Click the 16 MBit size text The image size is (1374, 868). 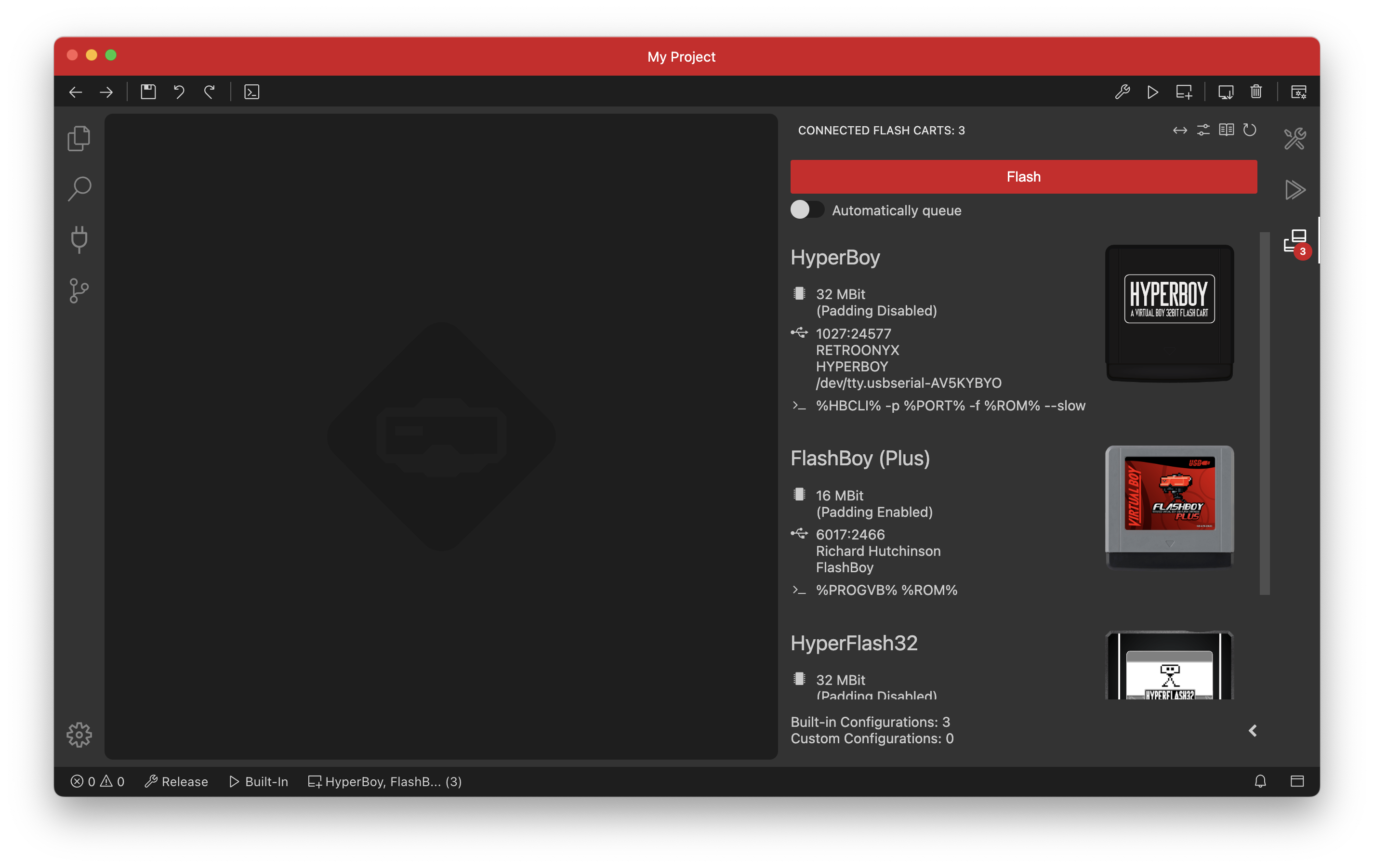839,495
